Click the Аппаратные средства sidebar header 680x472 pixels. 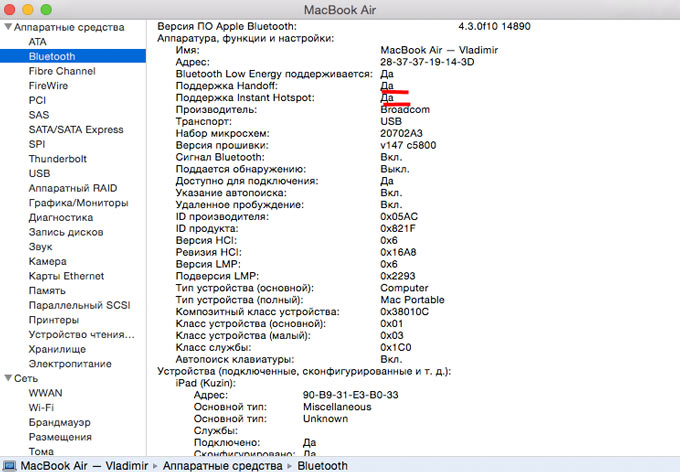click(x=69, y=27)
